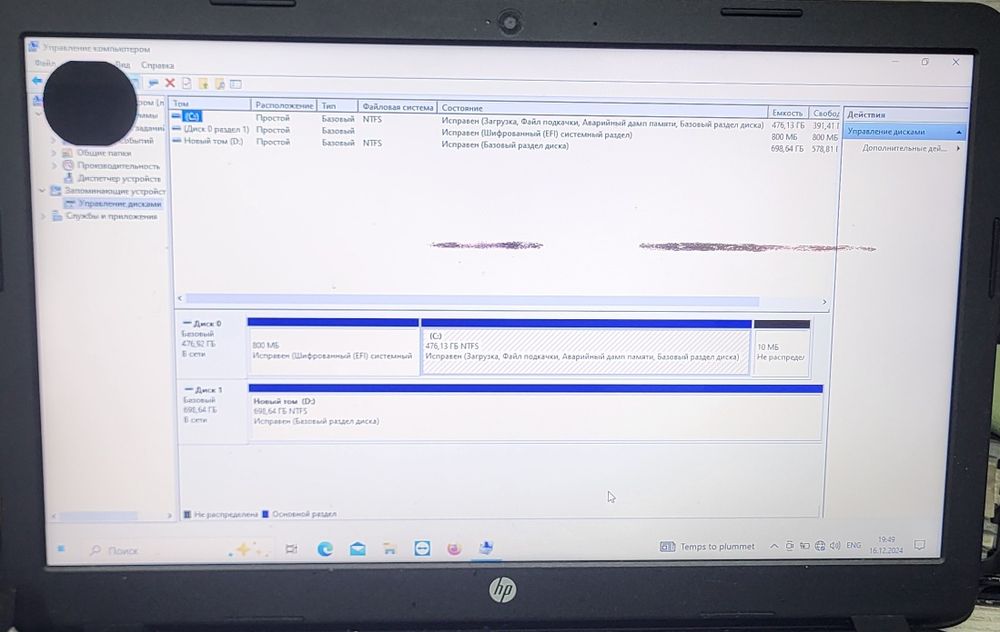Screen dimensions: 1000x632
Task: Open Дополнительные действия submenu
Action: (x=911, y=148)
